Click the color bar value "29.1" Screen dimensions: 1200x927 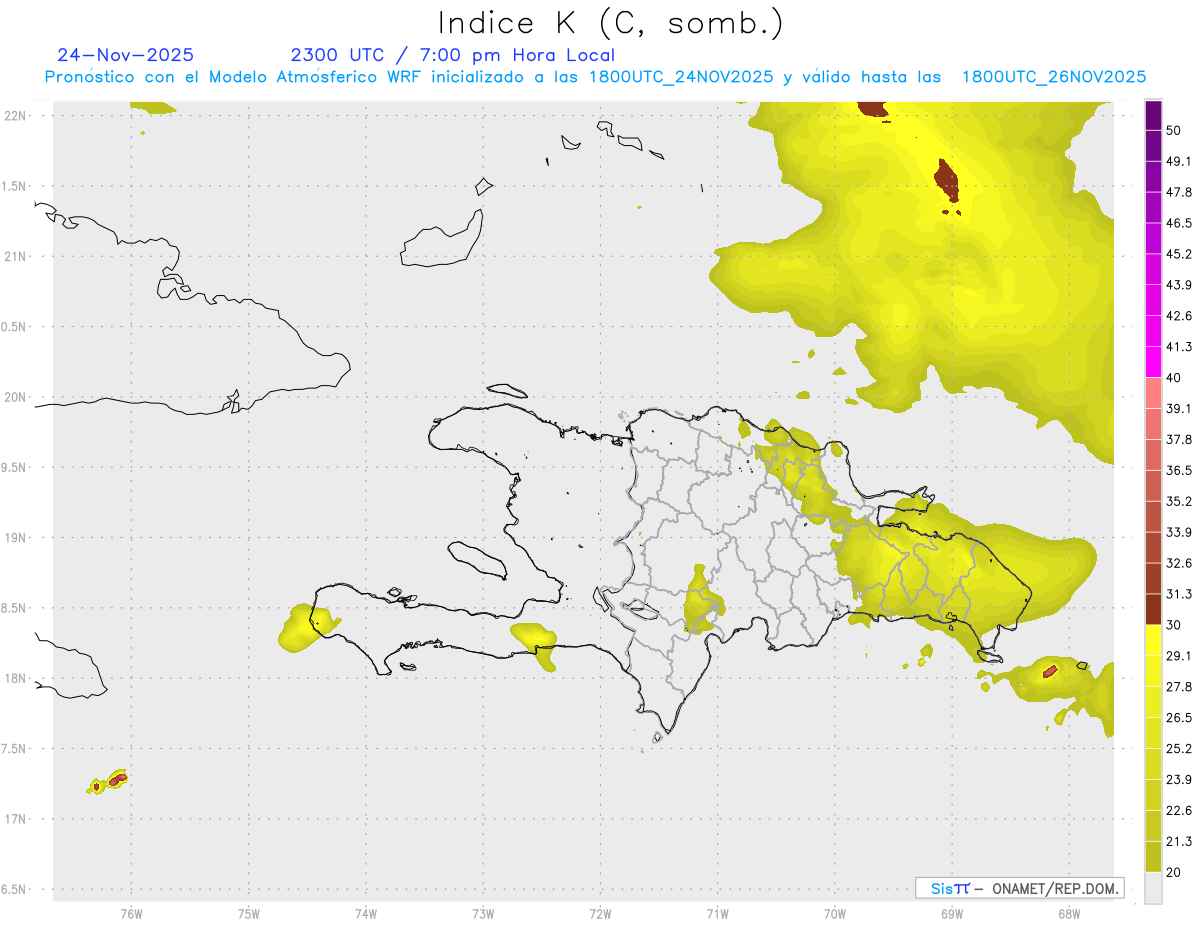click(x=1179, y=656)
